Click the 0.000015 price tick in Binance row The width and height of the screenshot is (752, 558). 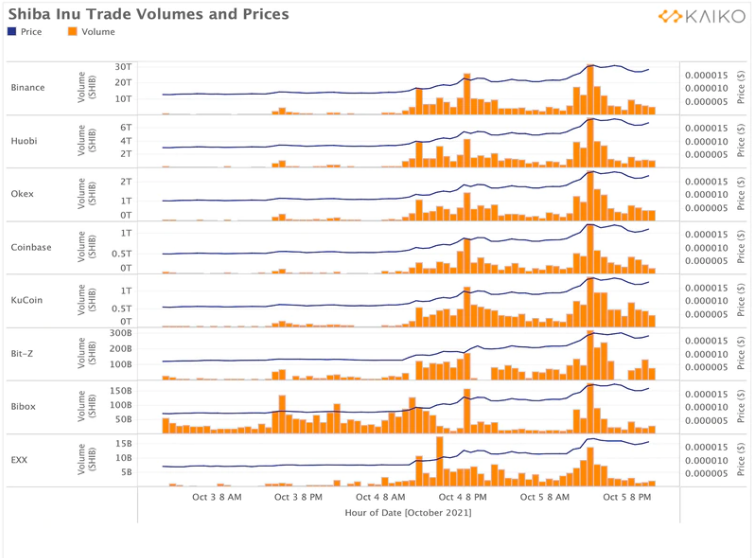pos(706,75)
